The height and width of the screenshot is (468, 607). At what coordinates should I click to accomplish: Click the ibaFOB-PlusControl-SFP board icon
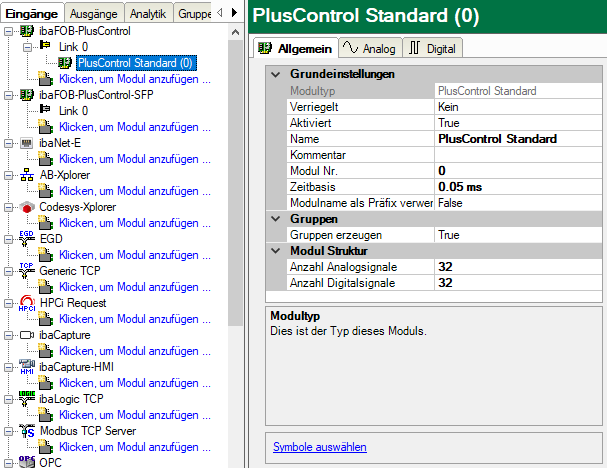(27, 95)
